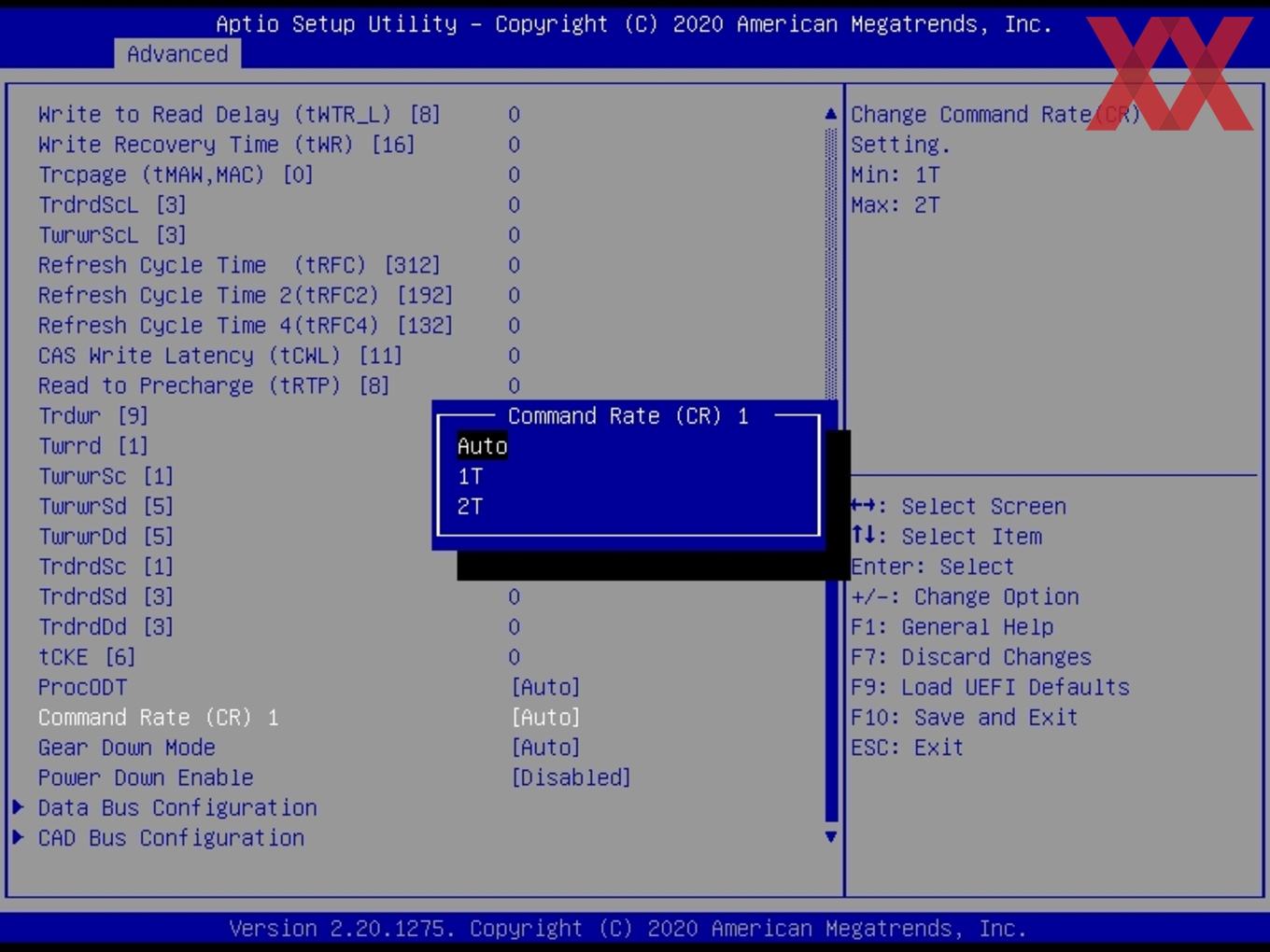Viewport: 1270px width, 952px height.
Task: Select Twrrd [1] setting
Action: [x=93, y=446]
